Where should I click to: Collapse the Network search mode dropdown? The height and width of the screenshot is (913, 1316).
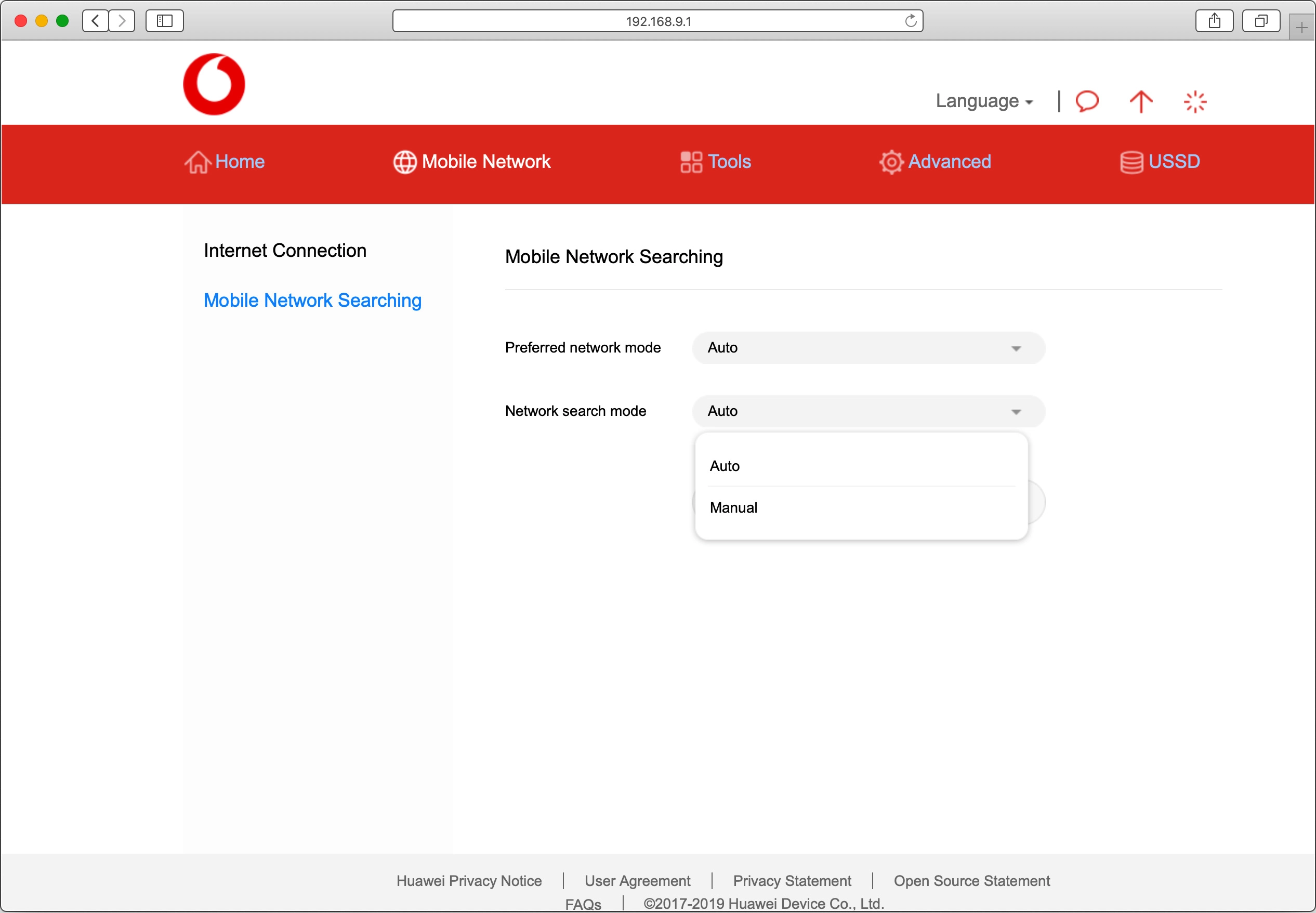[868, 411]
